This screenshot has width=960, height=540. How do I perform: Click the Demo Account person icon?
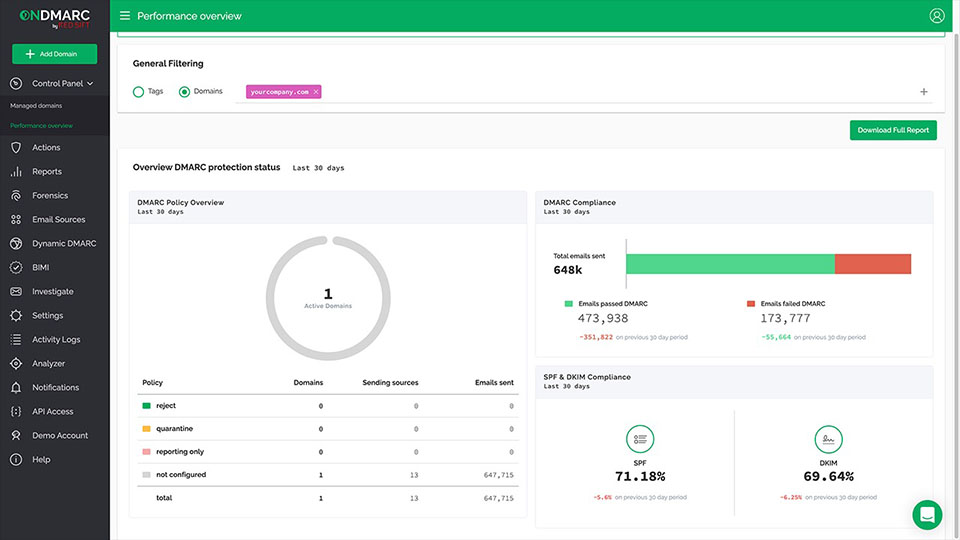point(16,435)
